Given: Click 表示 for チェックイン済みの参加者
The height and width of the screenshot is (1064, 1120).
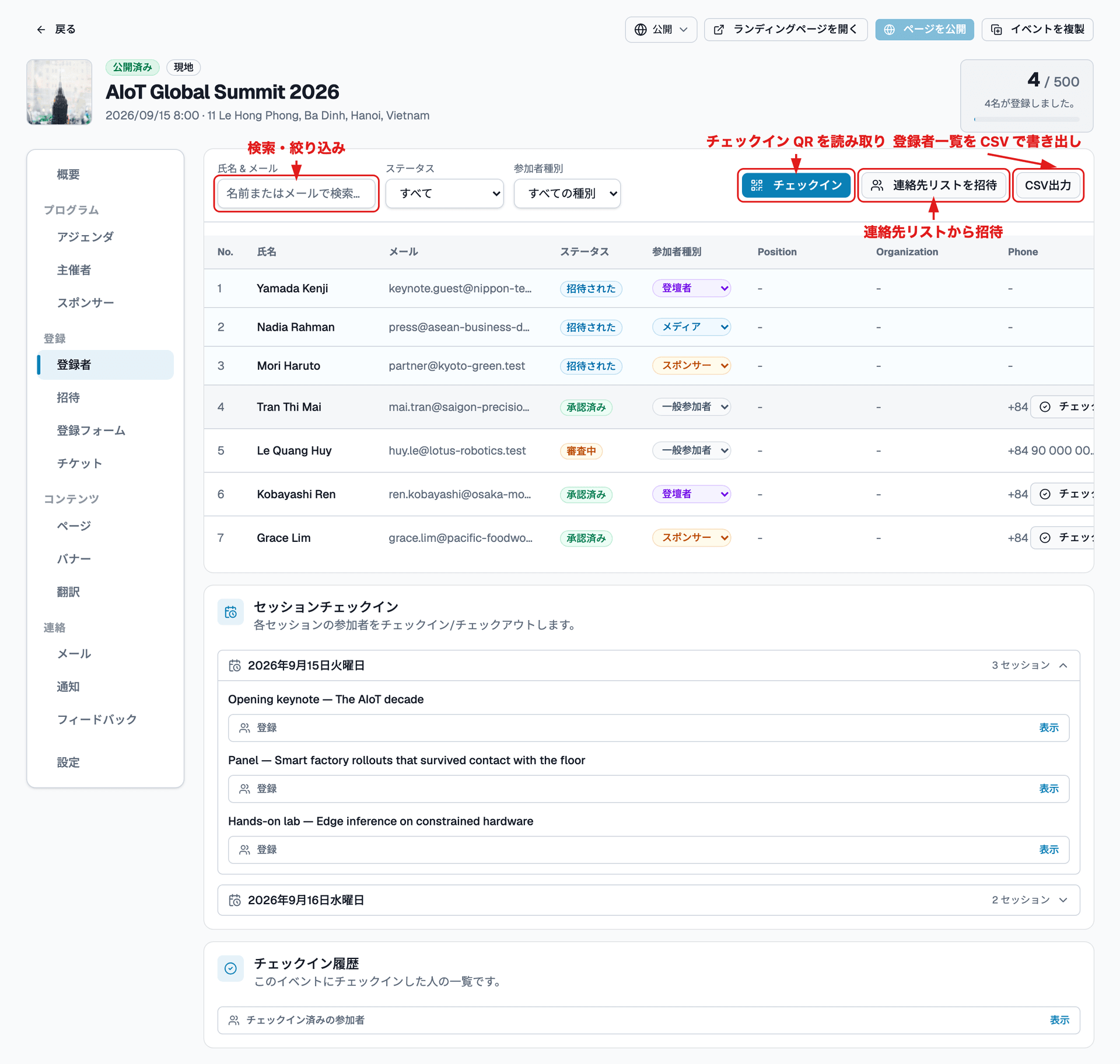Looking at the screenshot, I should click(x=1059, y=1020).
